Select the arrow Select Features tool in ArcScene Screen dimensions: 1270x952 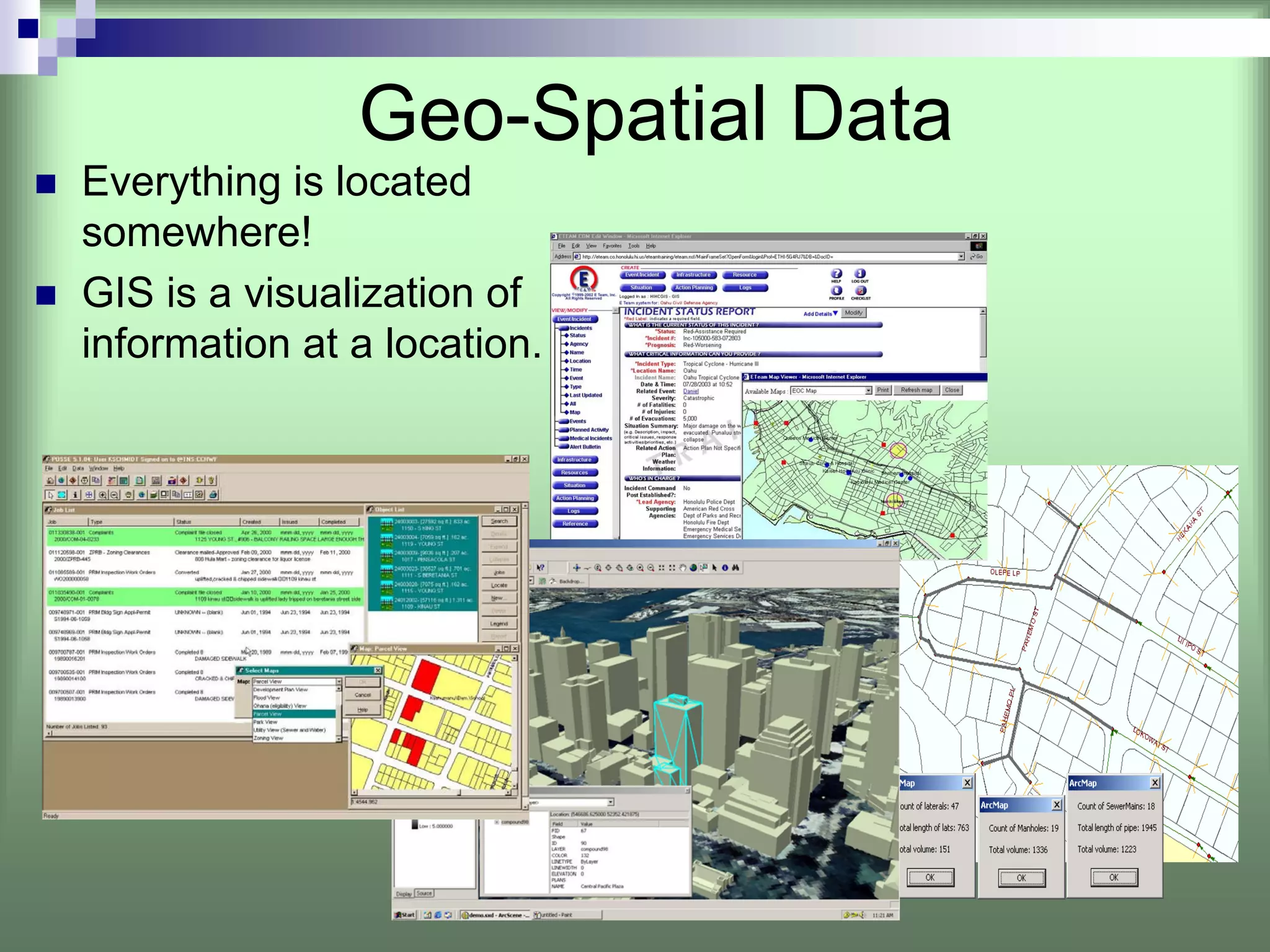(714, 568)
